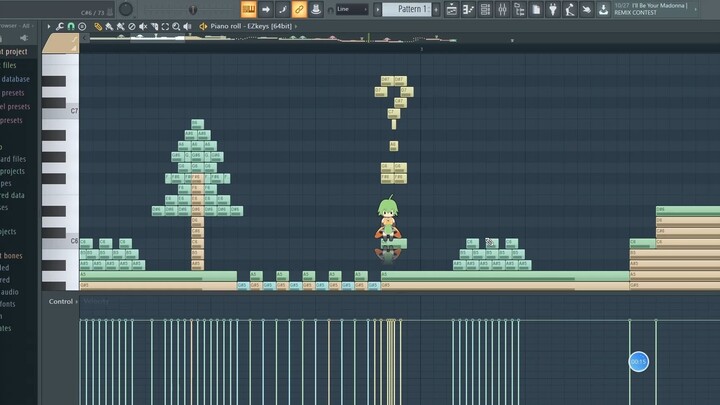
Task: Click the Piano roll - EZkeys title
Action: pyautogui.click(x=251, y=27)
